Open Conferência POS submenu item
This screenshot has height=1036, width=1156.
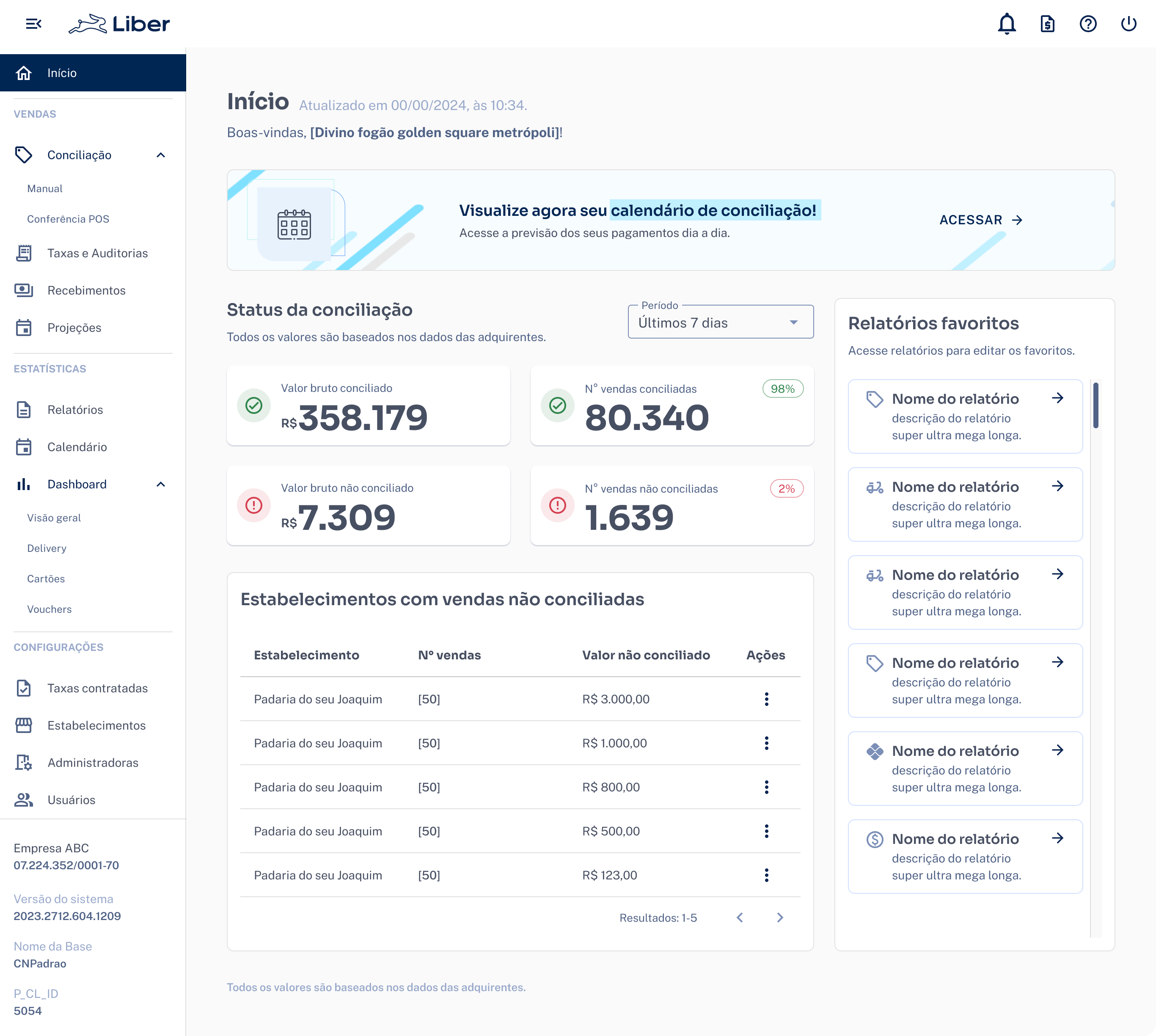coord(68,219)
